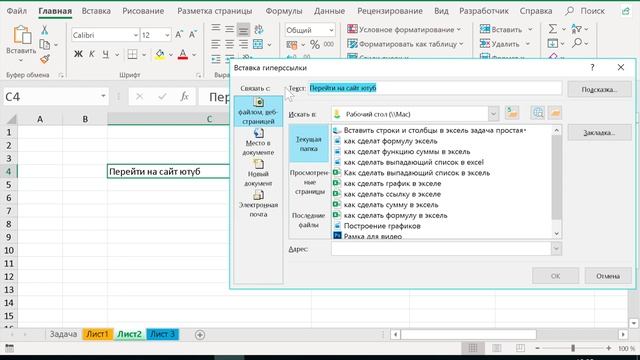Select Просмотренные страницы view
The image size is (640, 360).
(309, 182)
